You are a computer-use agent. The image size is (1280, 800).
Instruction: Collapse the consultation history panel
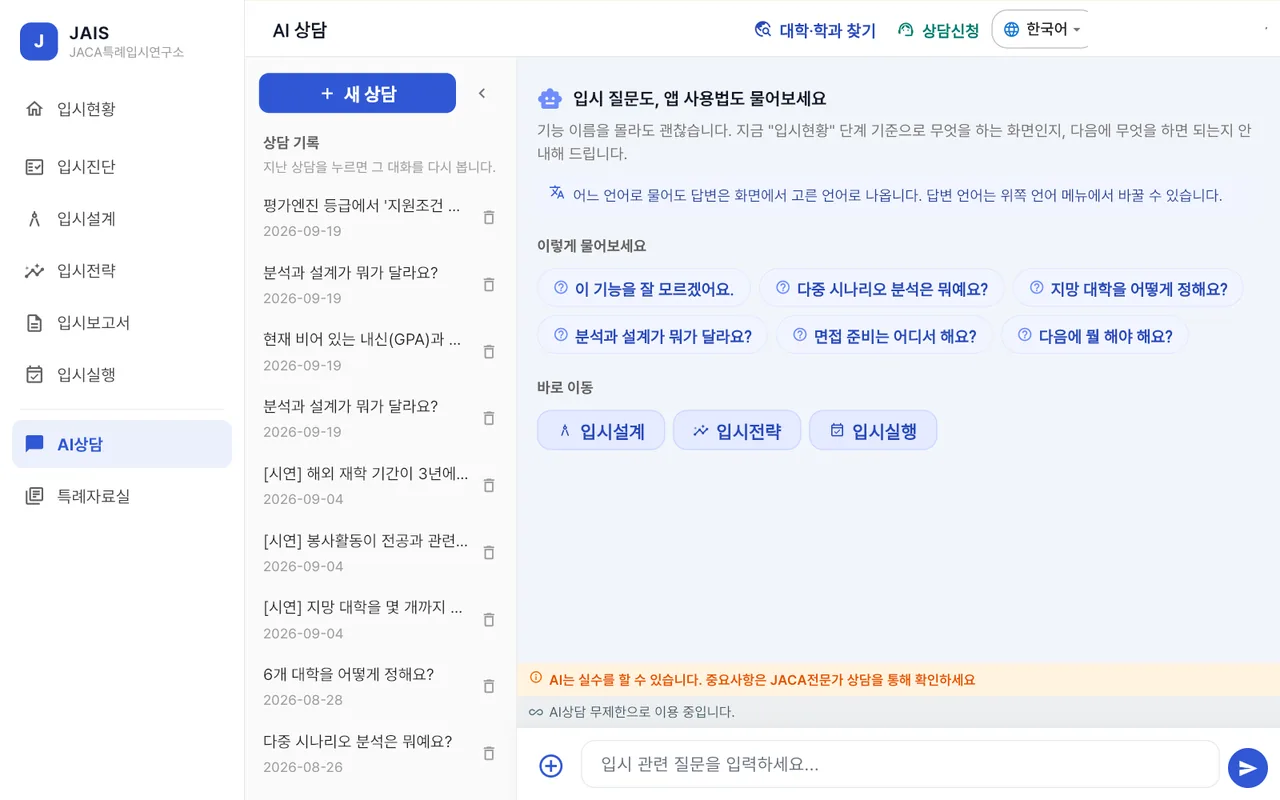pos(481,93)
